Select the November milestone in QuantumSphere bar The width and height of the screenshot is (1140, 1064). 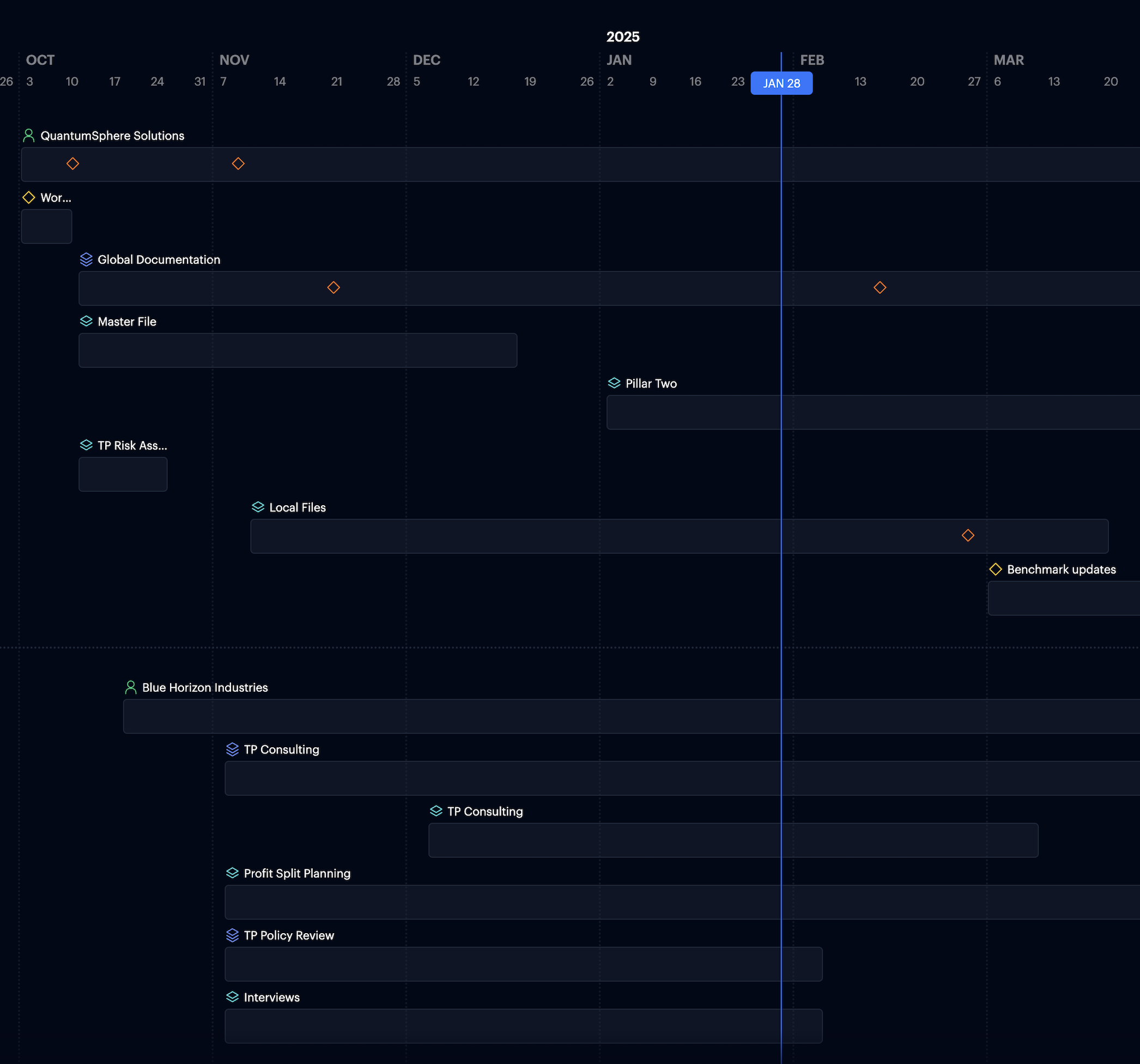click(x=238, y=164)
